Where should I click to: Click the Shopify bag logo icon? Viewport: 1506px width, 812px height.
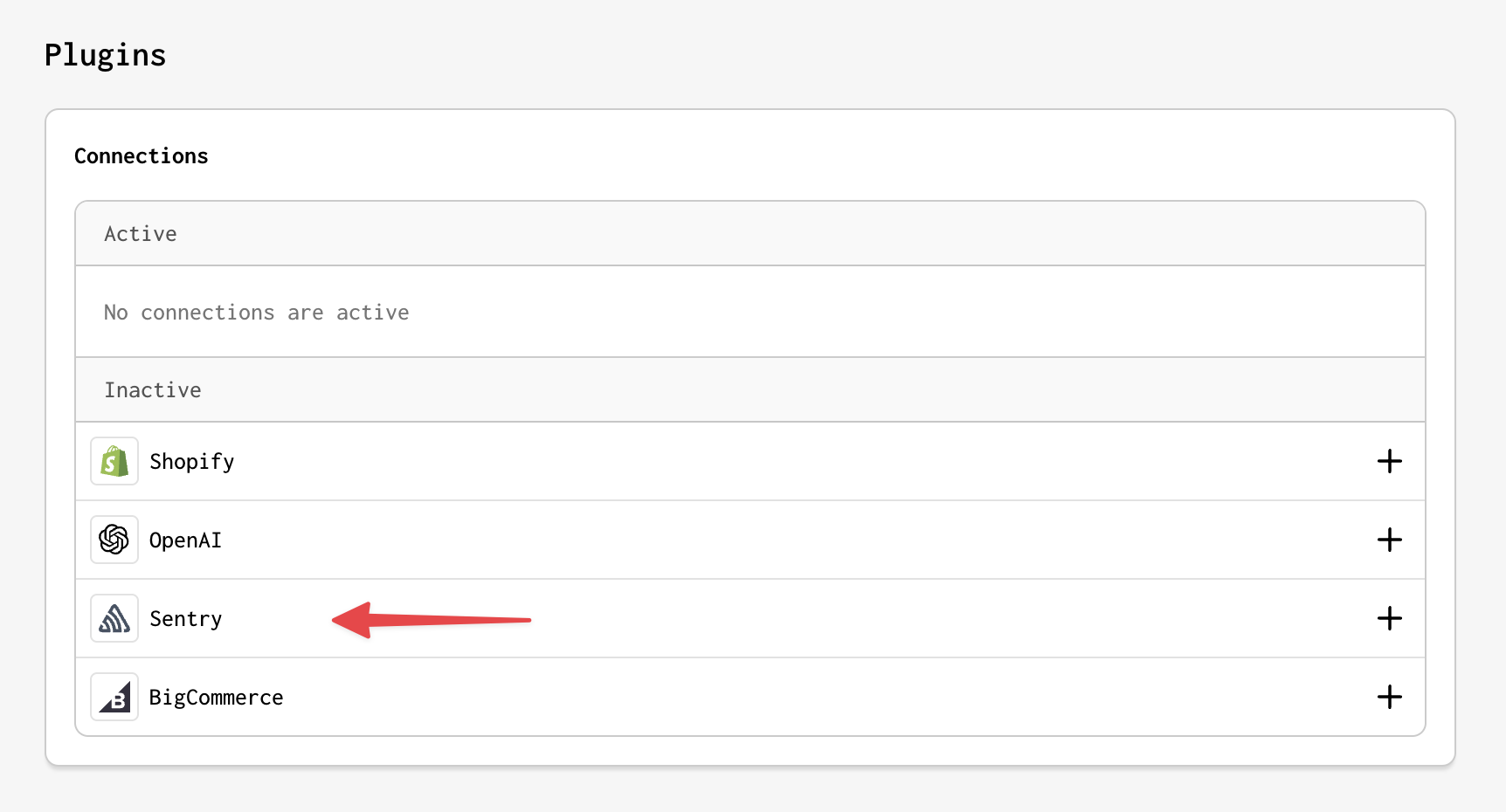114,461
